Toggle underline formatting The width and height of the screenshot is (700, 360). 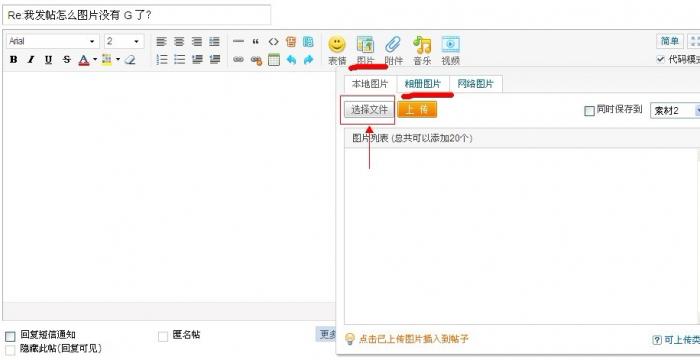click(x=48, y=59)
